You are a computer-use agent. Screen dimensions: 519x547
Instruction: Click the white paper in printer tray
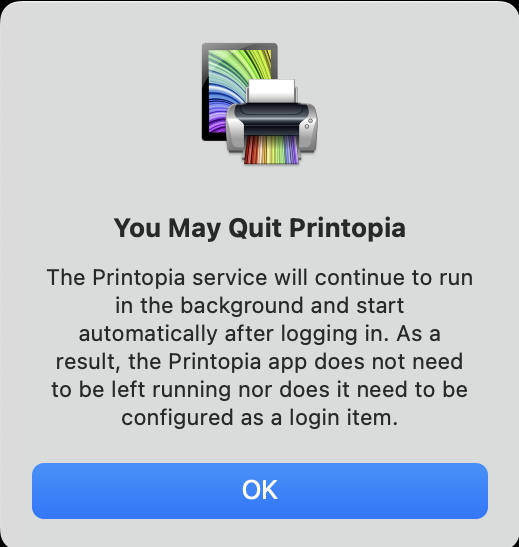point(271,91)
